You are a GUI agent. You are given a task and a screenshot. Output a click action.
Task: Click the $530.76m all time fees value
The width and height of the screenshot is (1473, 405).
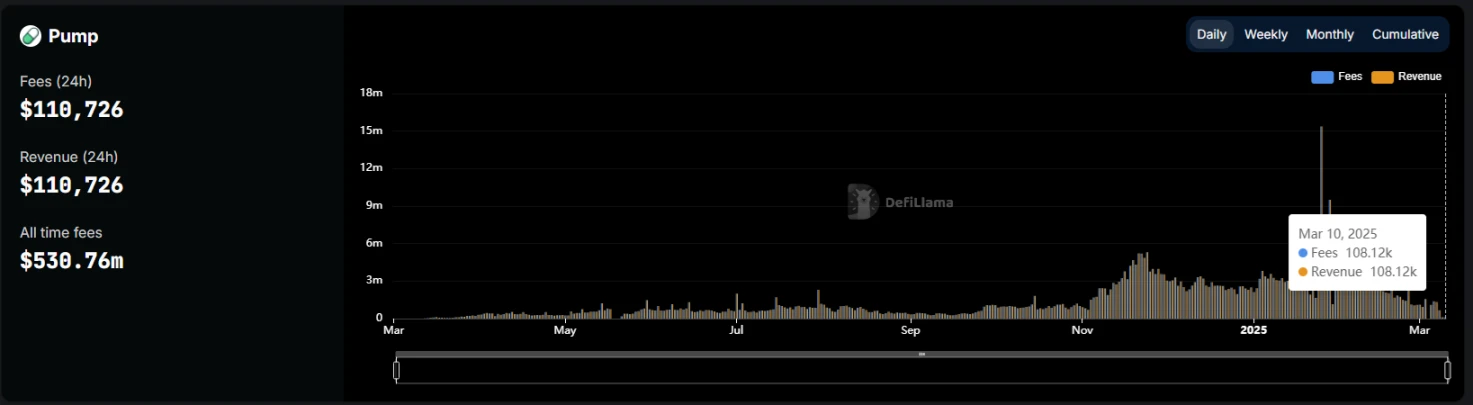click(x=71, y=261)
